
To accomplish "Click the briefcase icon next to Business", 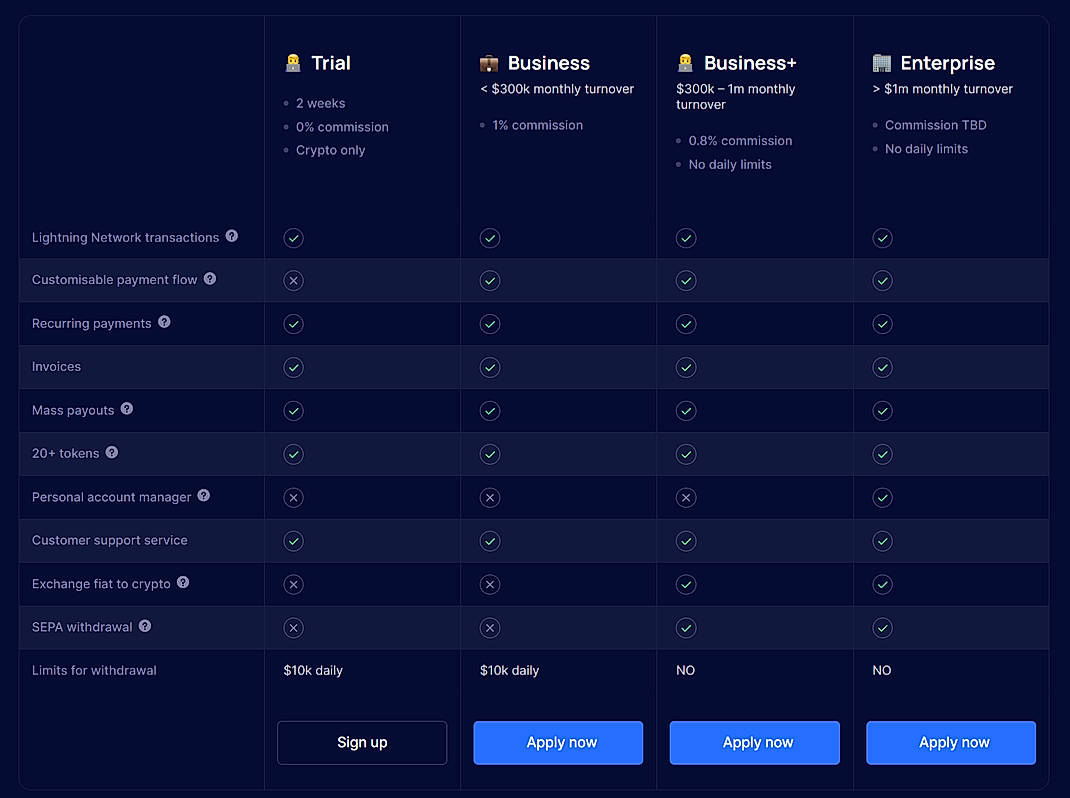I will pyautogui.click(x=488, y=62).
